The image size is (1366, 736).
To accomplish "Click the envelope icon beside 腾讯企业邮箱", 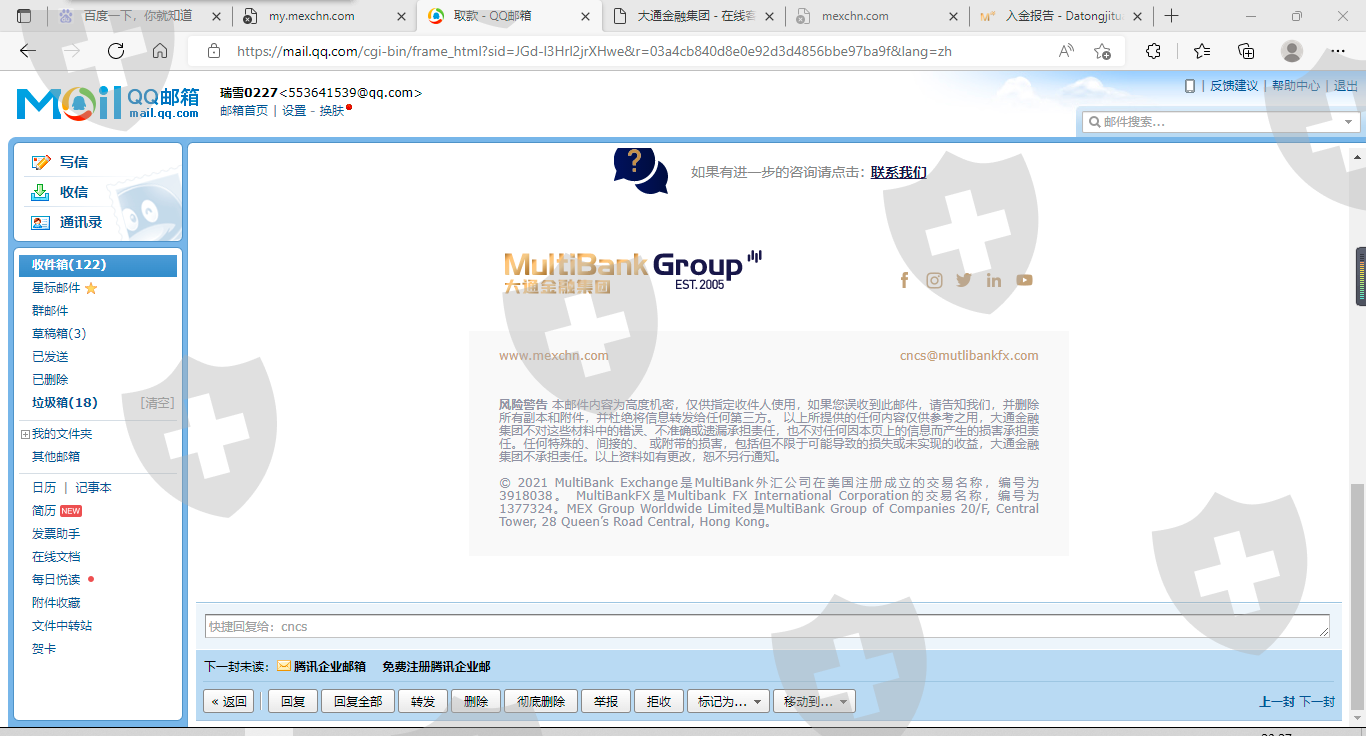I will (x=284, y=666).
